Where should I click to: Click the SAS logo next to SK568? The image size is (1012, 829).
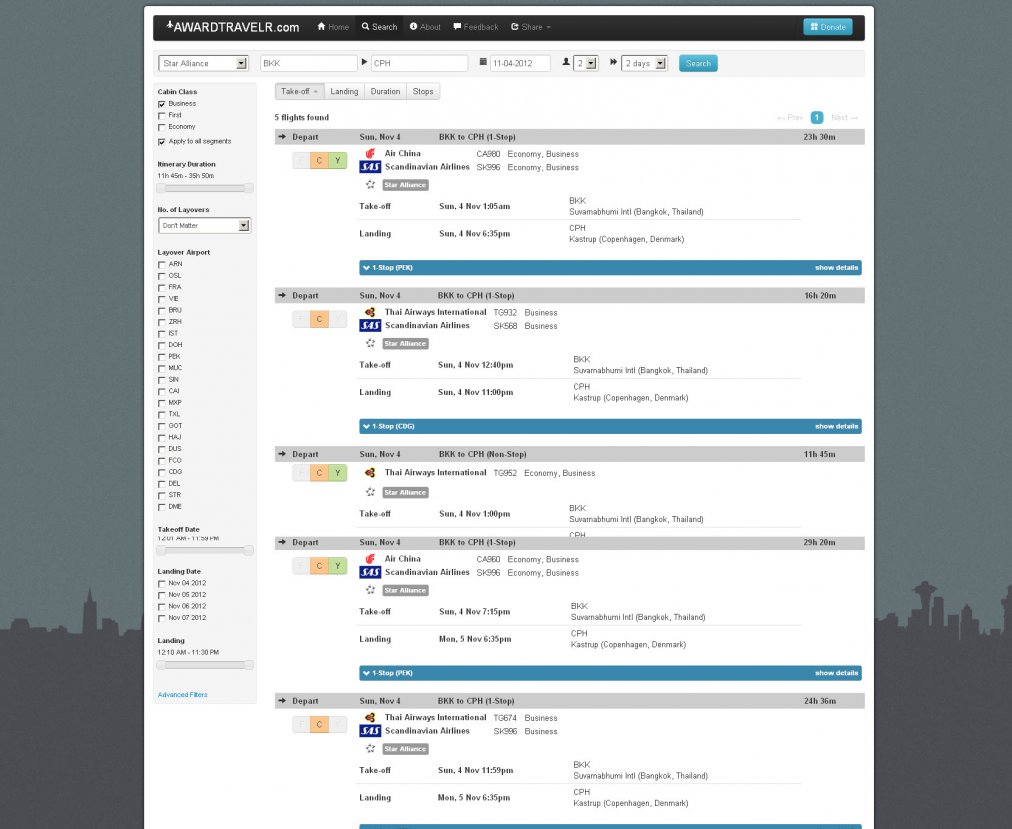(370, 326)
